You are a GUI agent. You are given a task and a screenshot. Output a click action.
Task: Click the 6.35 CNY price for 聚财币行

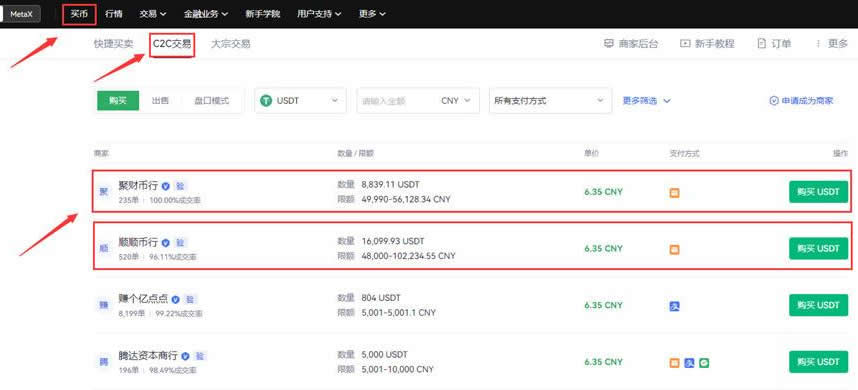[604, 192]
